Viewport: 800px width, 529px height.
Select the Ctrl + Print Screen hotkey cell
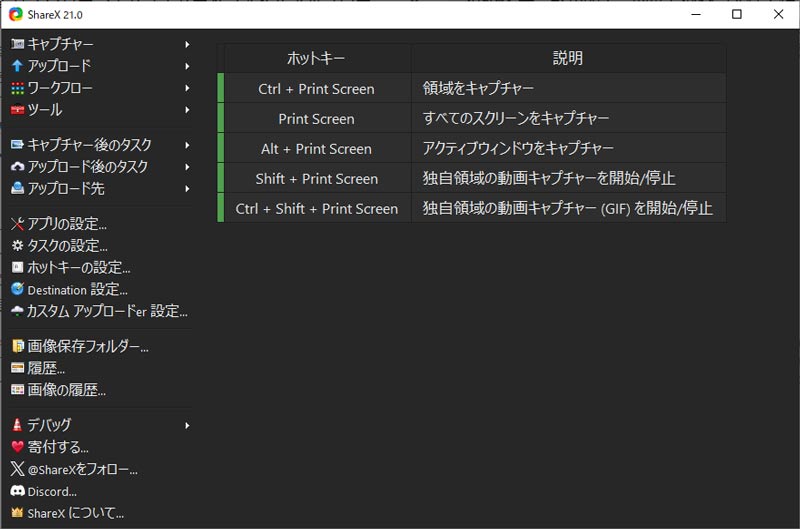[317, 88]
